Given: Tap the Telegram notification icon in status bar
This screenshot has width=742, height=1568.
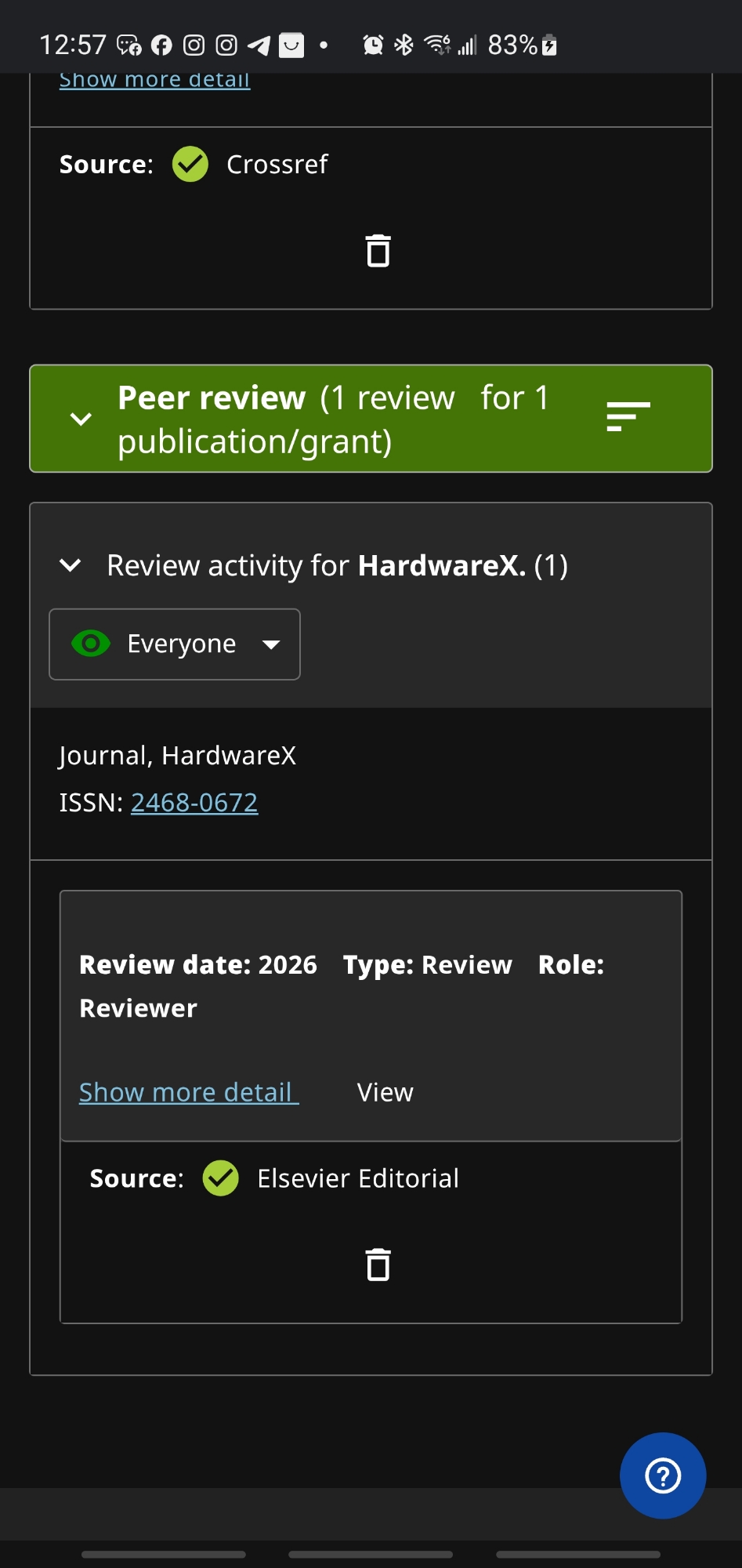Looking at the screenshot, I should click(259, 45).
